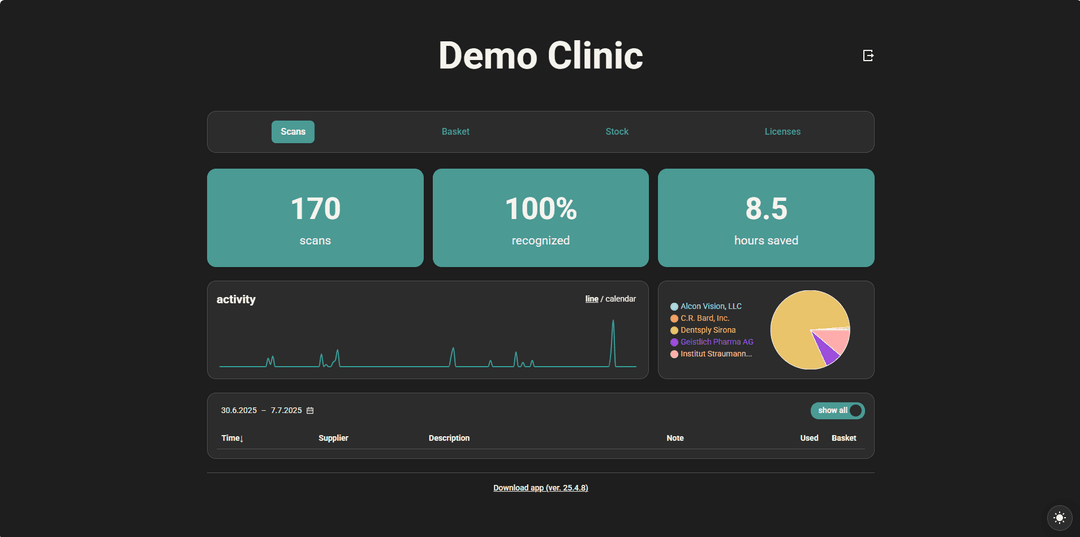Switch activity view to calendar
1080x537 pixels.
click(621, 299)
